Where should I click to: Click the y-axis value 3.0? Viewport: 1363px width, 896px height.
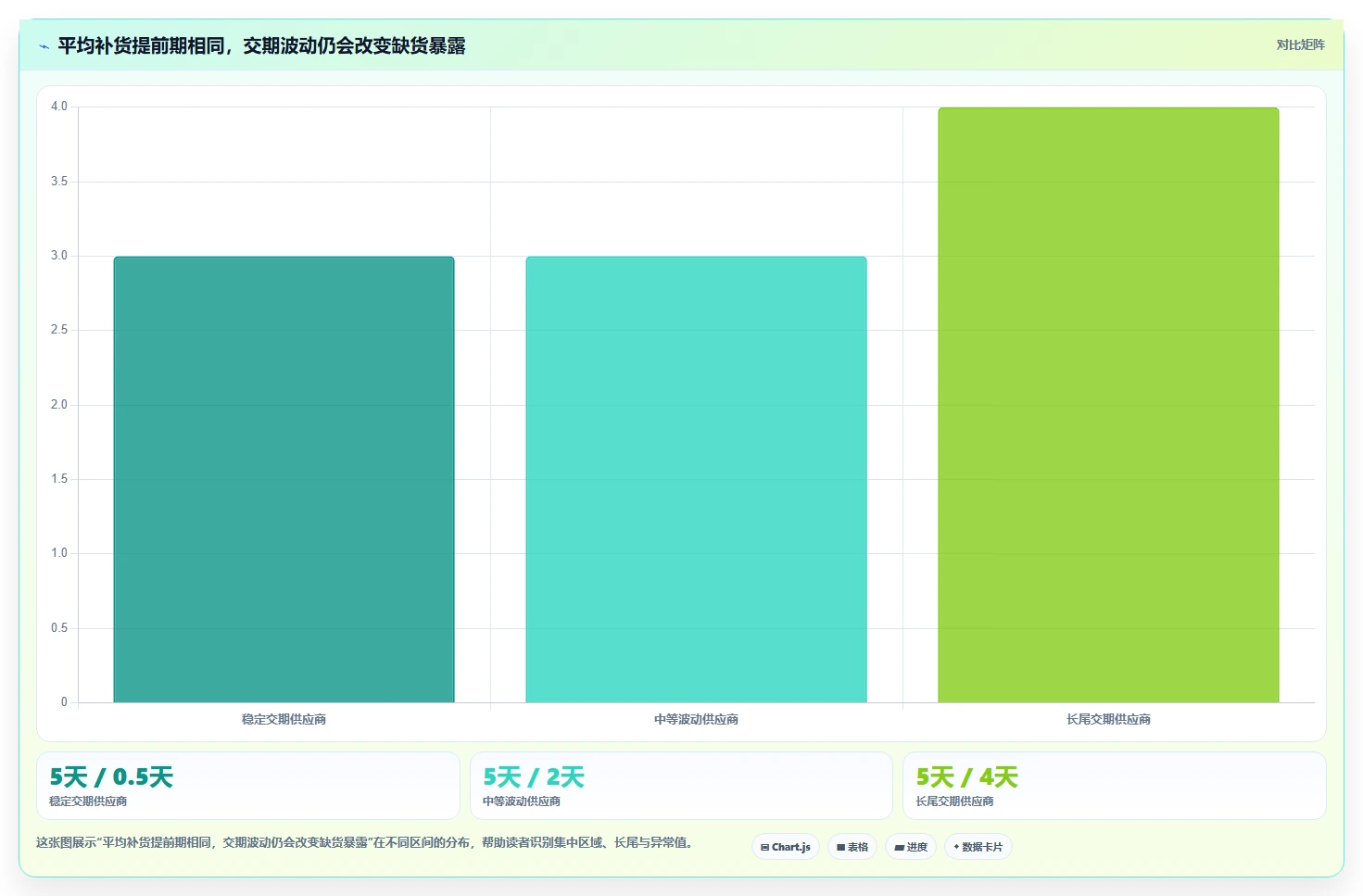pyautogui.click(x=59, y=256)
